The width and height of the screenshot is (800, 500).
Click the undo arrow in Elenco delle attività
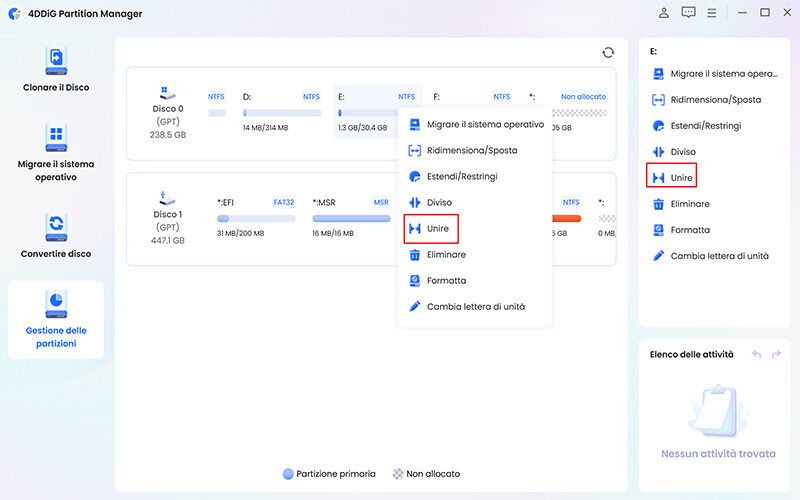click(x=756, y=354)
